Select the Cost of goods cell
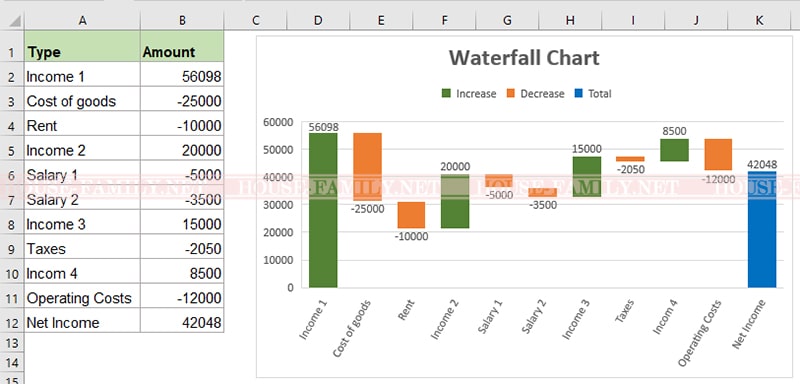The image size is (800, 384). pos(82,101)
